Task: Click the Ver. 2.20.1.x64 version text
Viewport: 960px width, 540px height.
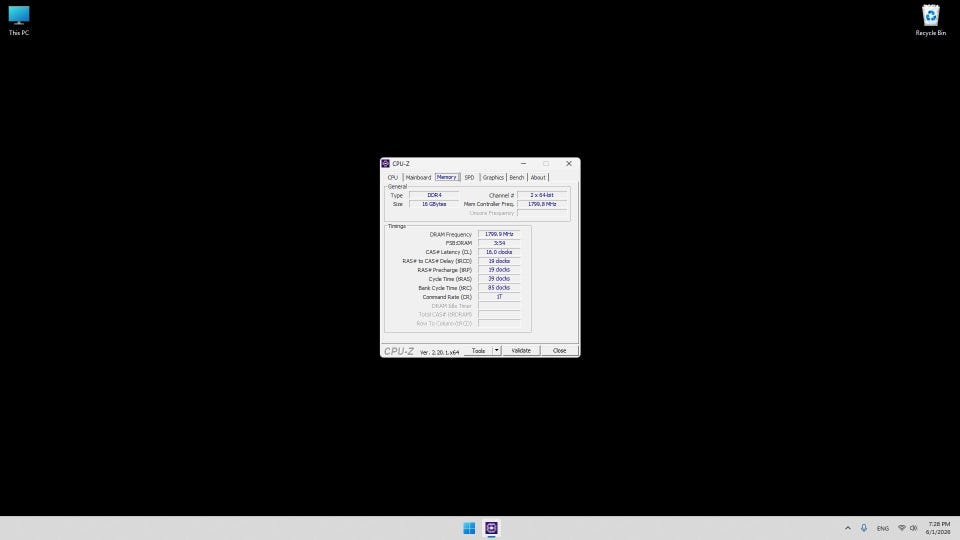Action: (439, 352)
